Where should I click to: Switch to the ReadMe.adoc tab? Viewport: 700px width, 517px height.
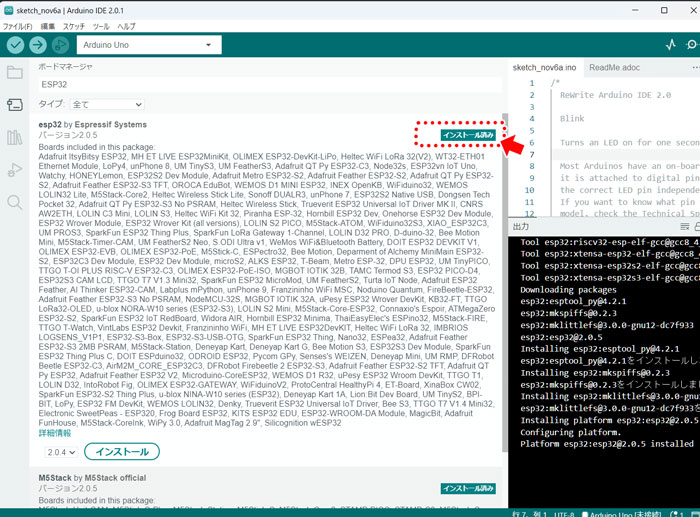[x=614, y=67]
